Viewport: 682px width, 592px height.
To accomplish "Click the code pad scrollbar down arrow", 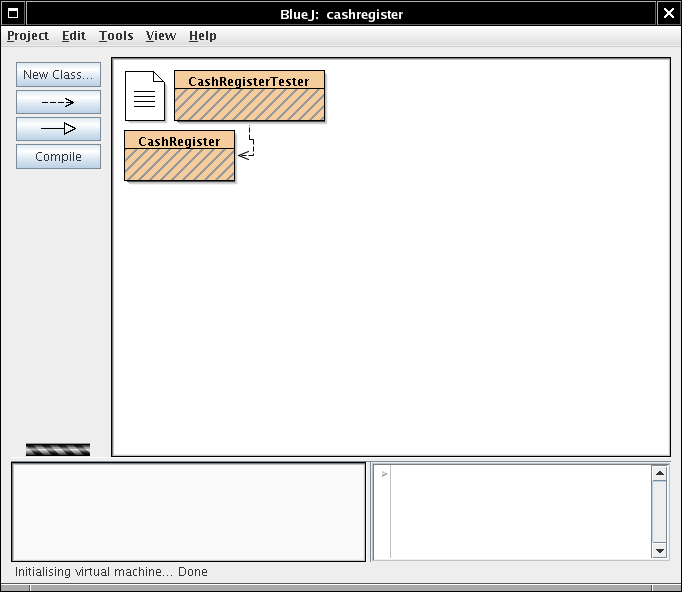I will (659, 550).
